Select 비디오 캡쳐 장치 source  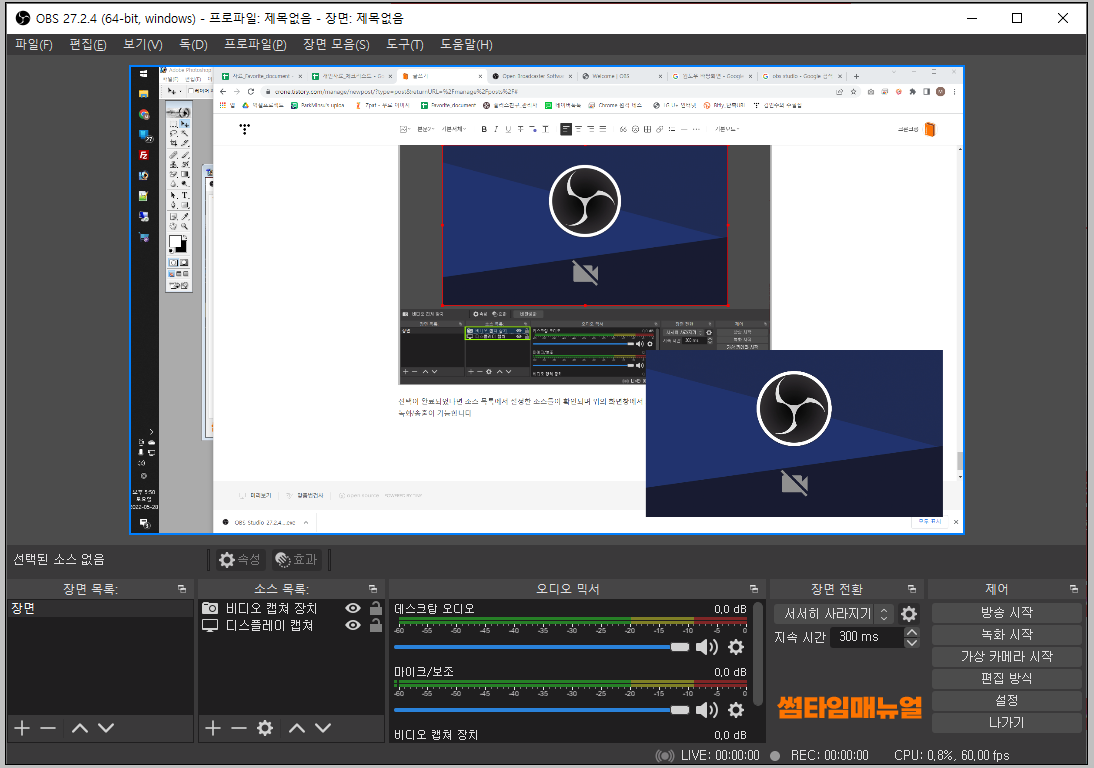tap(270, 608)
